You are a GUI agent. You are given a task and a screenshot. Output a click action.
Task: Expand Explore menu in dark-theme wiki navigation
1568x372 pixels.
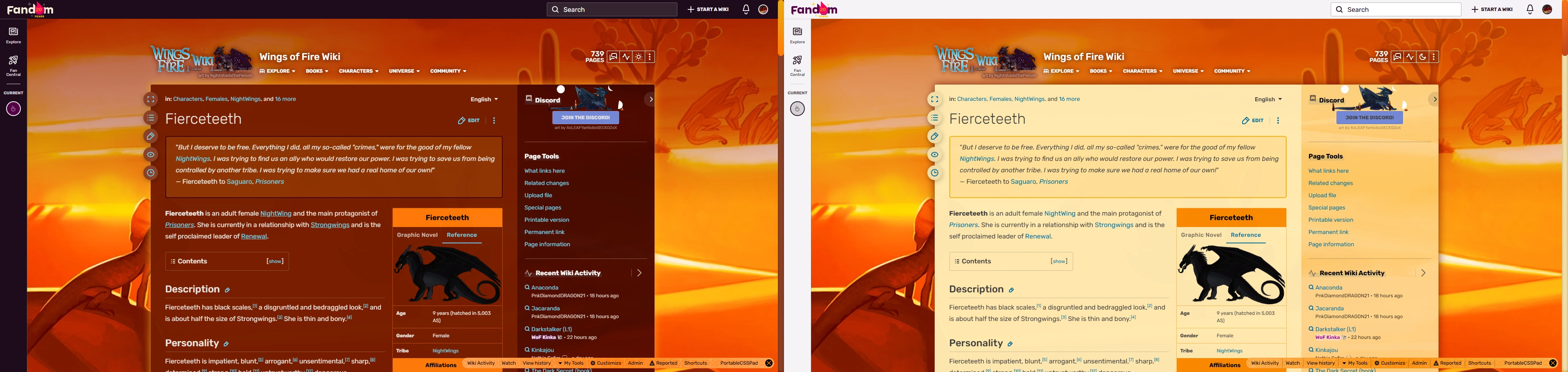click(x=278, y=71)
